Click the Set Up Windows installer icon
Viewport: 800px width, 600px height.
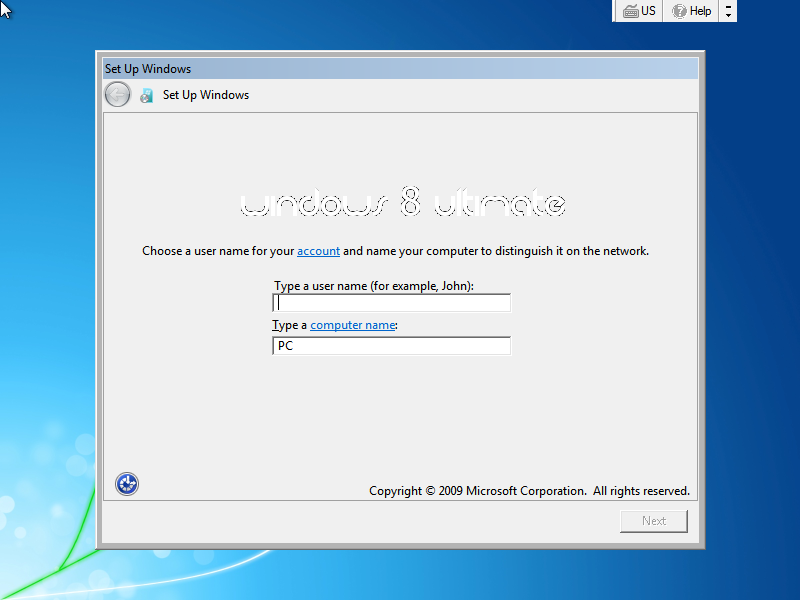[x=146, y=95]
